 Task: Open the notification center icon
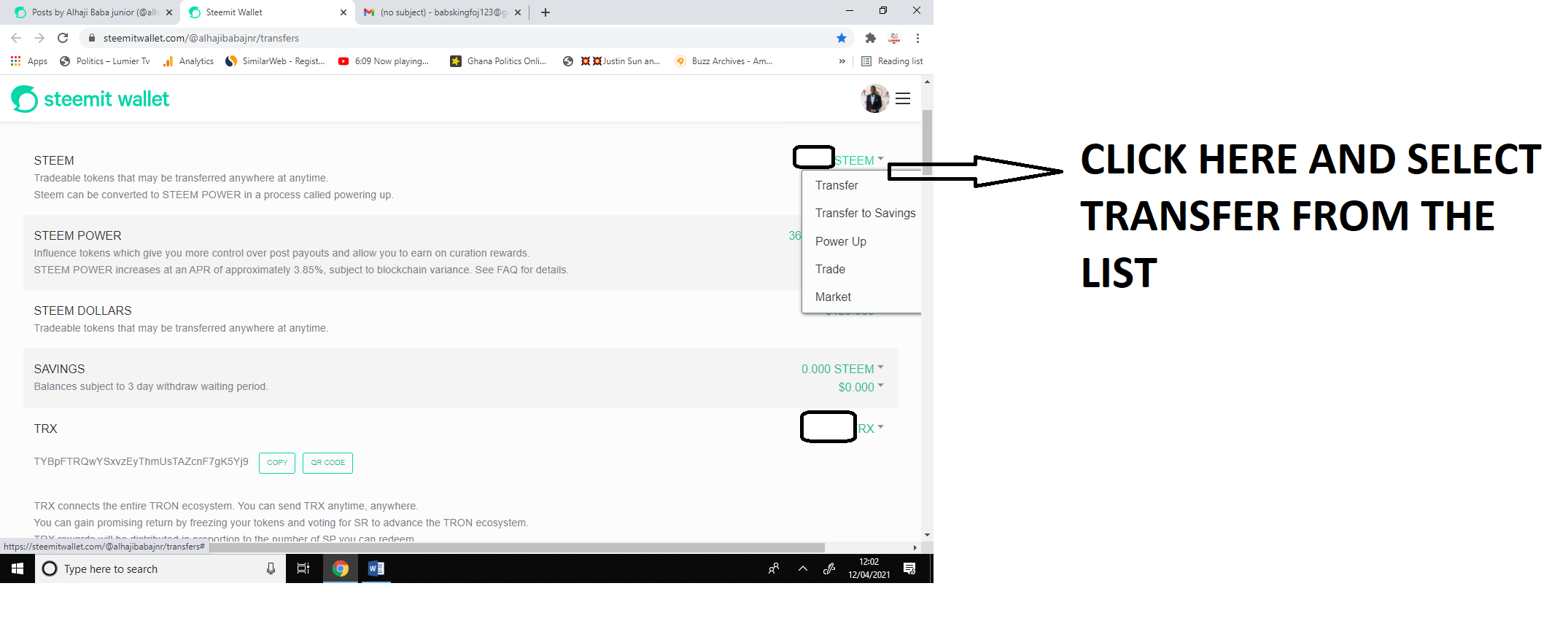point(909,568)
